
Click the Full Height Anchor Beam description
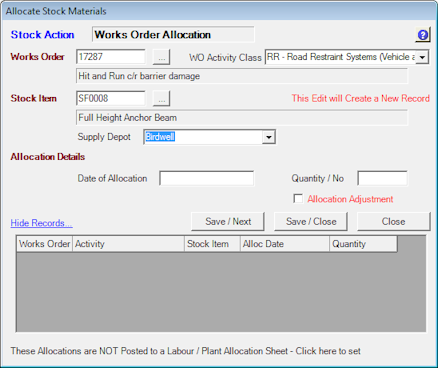pos(242,118)
